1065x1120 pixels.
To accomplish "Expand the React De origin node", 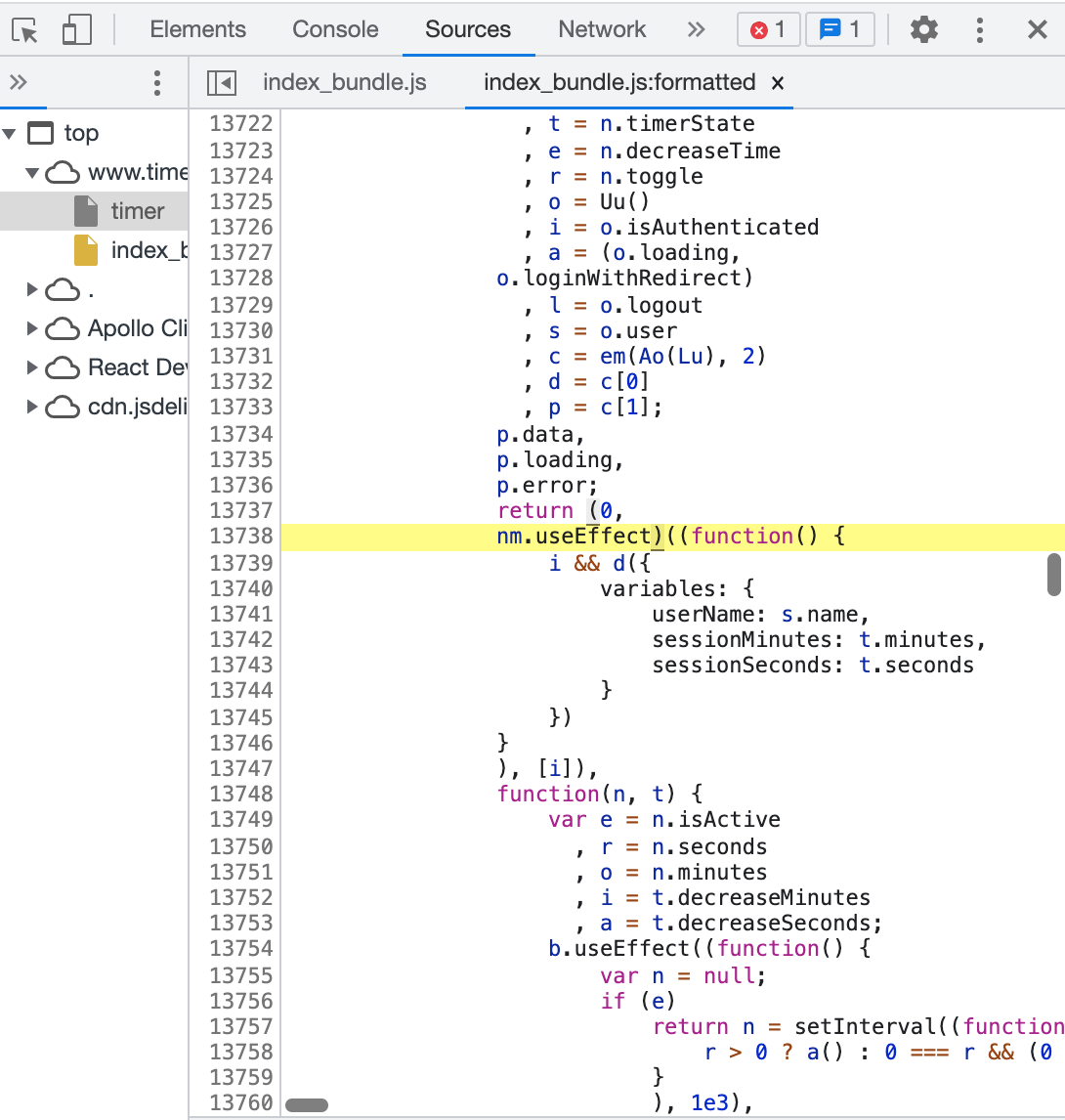I will [x=32, y=367].
